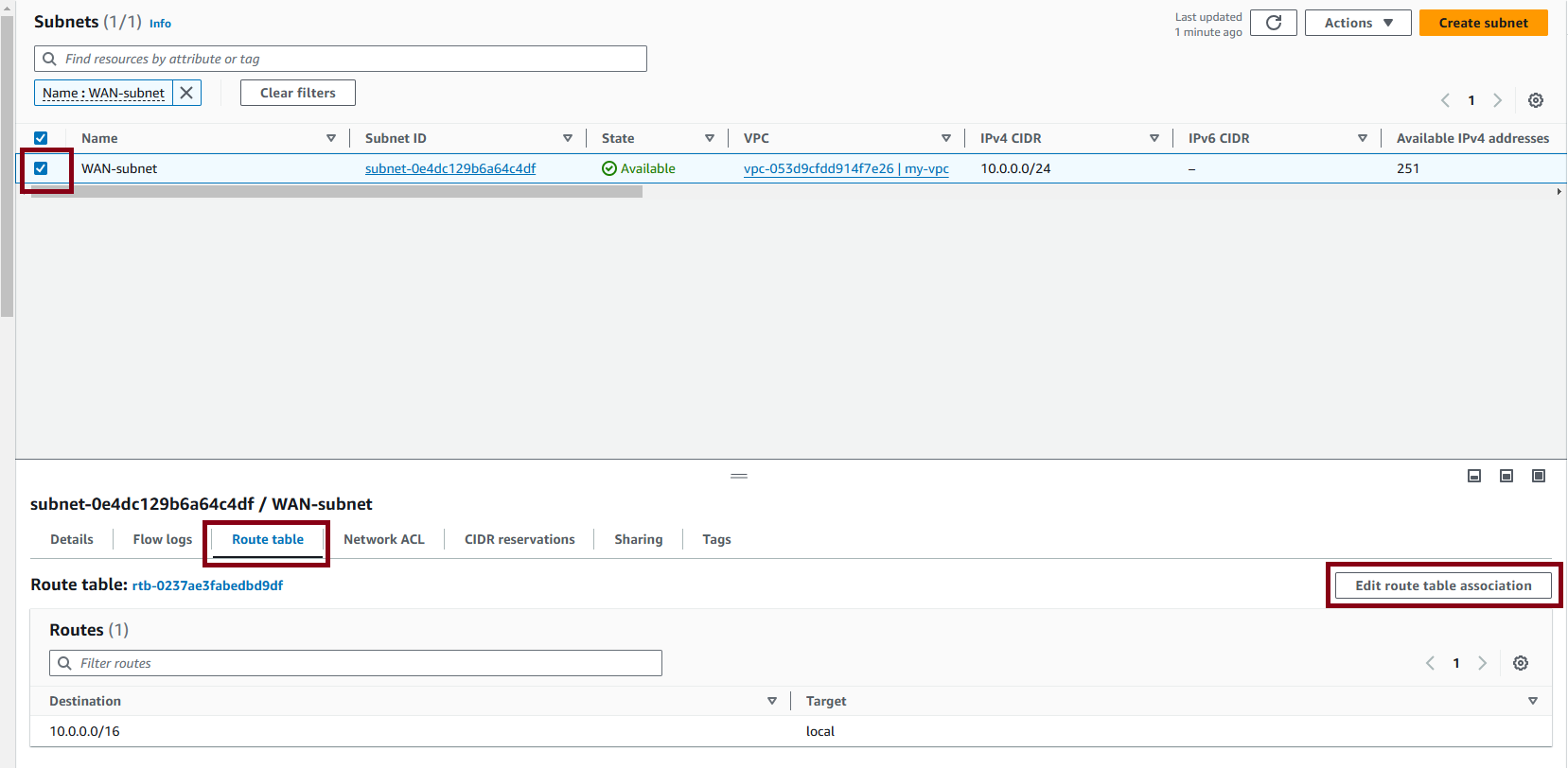Go to previous subnets page
This screenshot has width=1568, height=768.
click(x=1445, y=100)
